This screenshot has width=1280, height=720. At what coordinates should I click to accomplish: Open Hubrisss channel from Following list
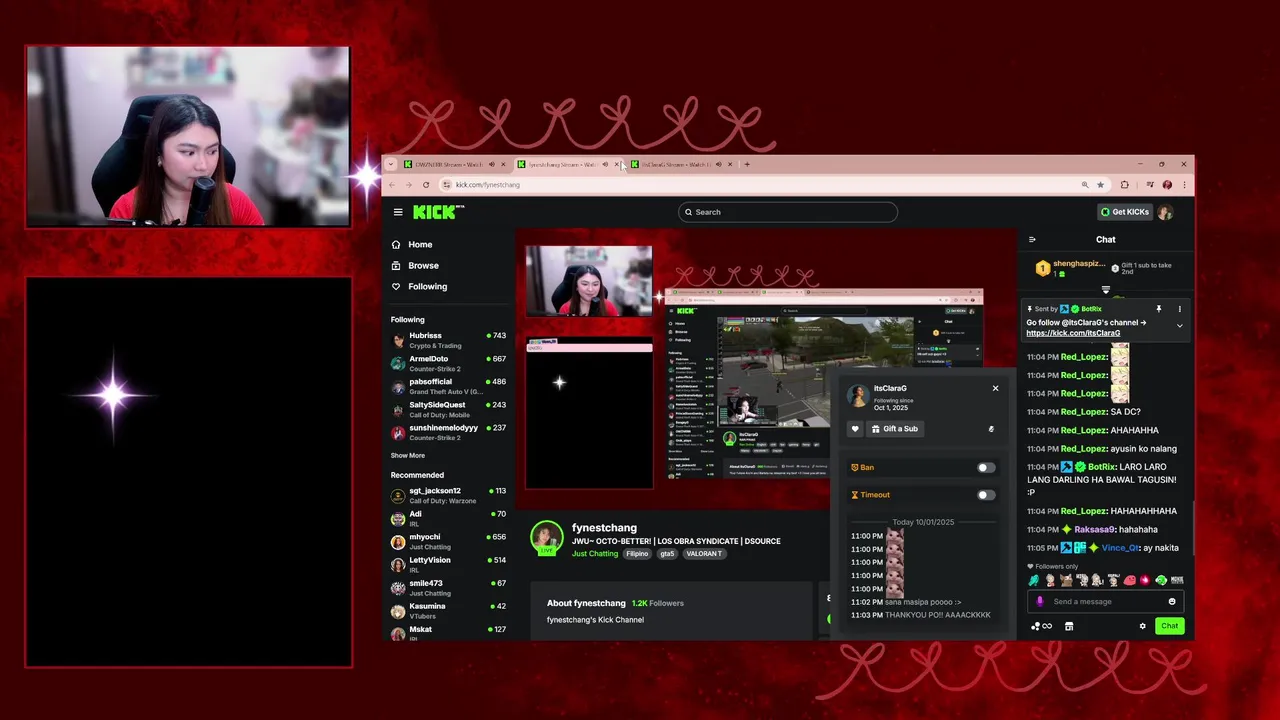tap(448, 340)
